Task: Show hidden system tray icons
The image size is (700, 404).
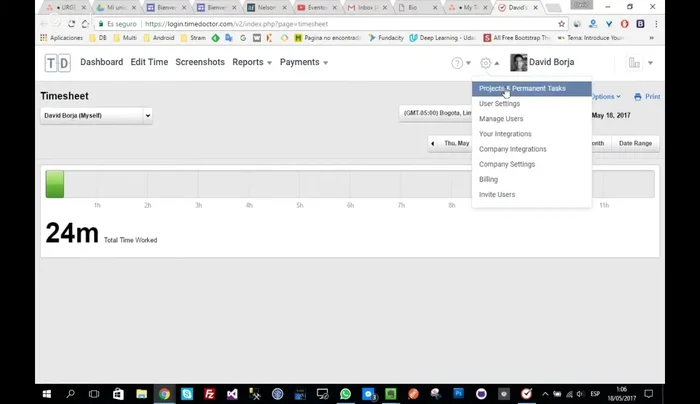Action: (x=545, y=394)
